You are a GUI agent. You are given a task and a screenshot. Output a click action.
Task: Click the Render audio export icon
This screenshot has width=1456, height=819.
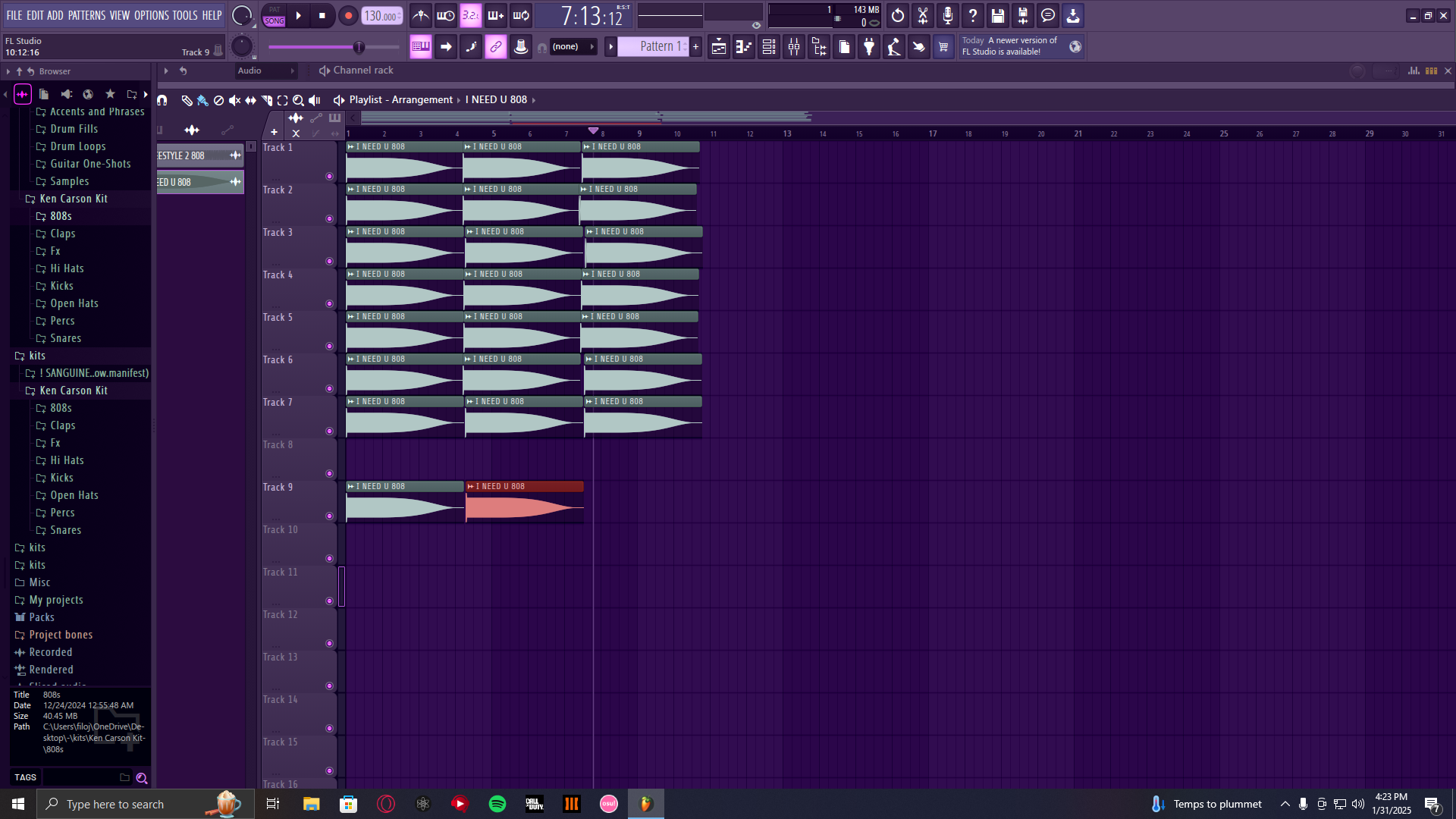[x=1022, y=15]
